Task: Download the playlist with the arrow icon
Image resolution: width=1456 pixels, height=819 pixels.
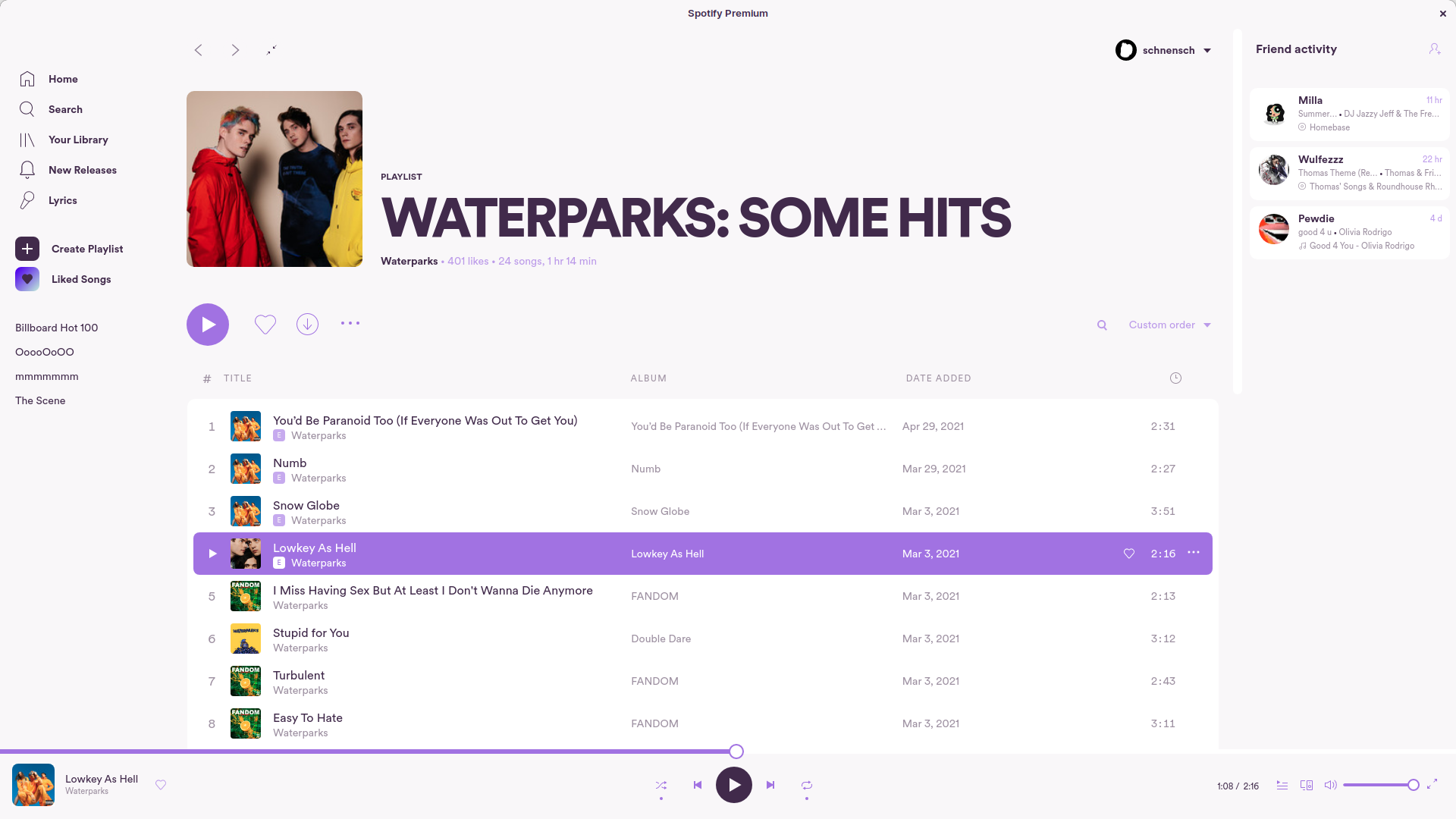Action: 307,325
